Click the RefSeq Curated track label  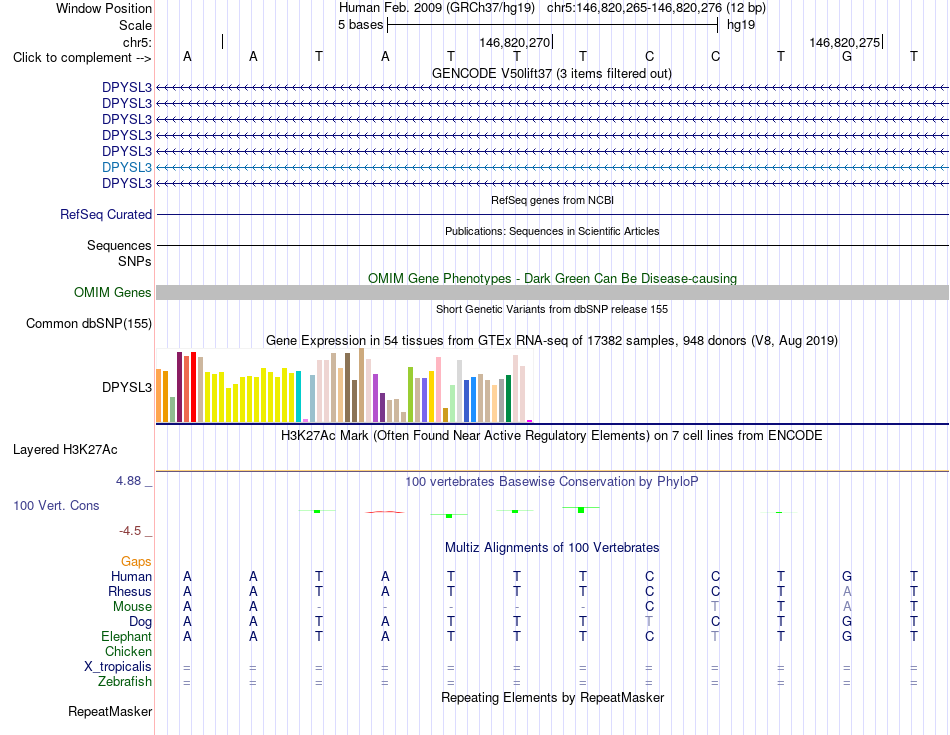[x=106, y=215]
